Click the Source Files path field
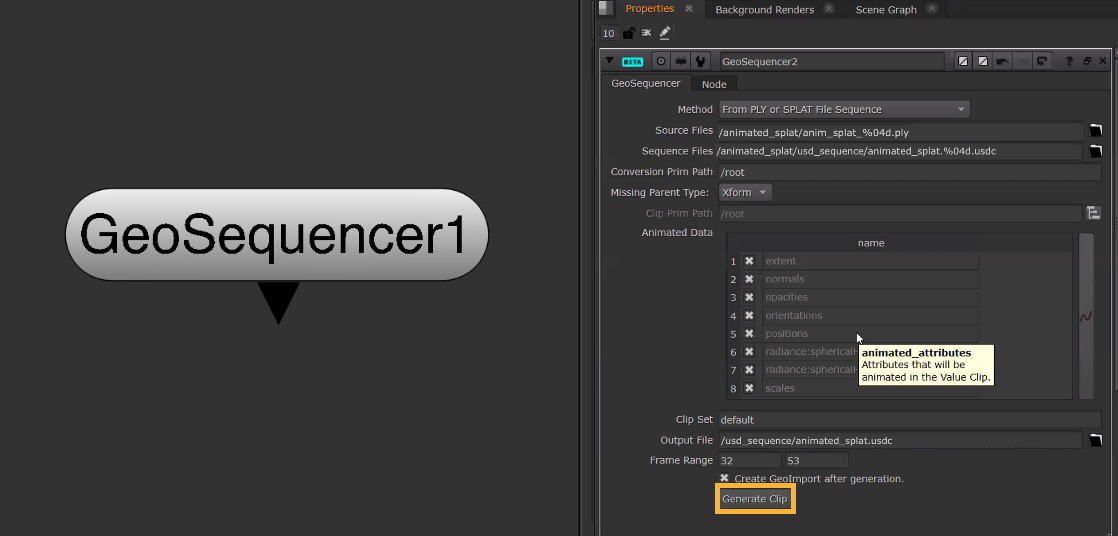 tap(901, 132)
